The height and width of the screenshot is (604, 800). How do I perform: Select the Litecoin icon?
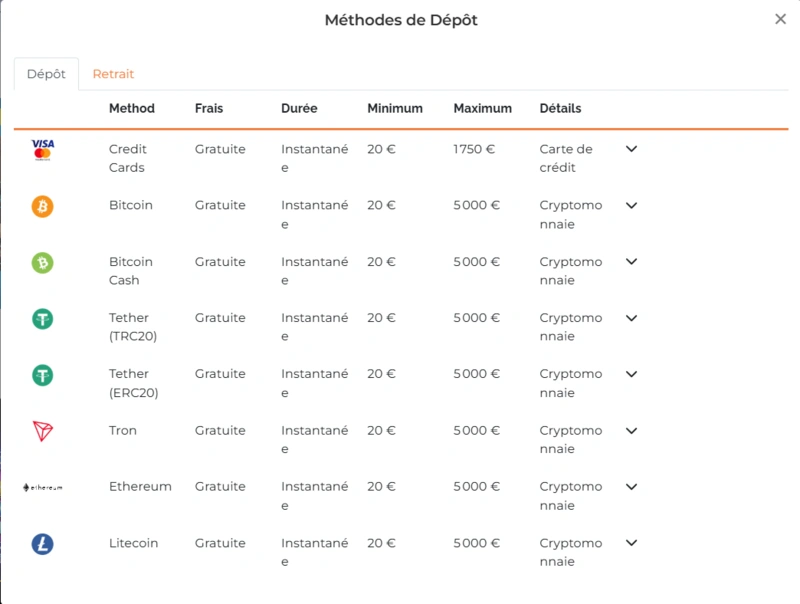click(x=41, y=543)
